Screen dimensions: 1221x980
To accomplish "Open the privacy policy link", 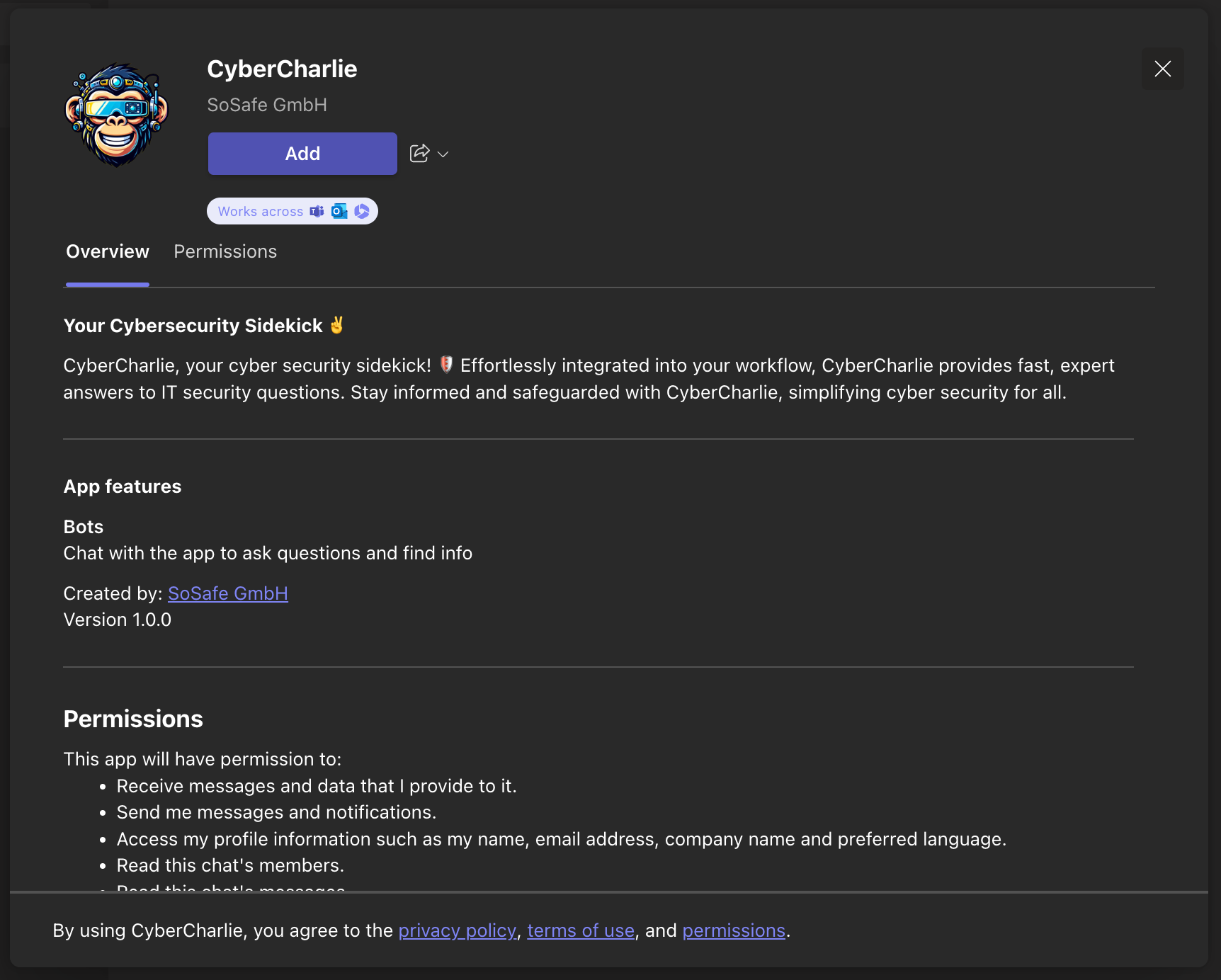I will pos(457,930).
